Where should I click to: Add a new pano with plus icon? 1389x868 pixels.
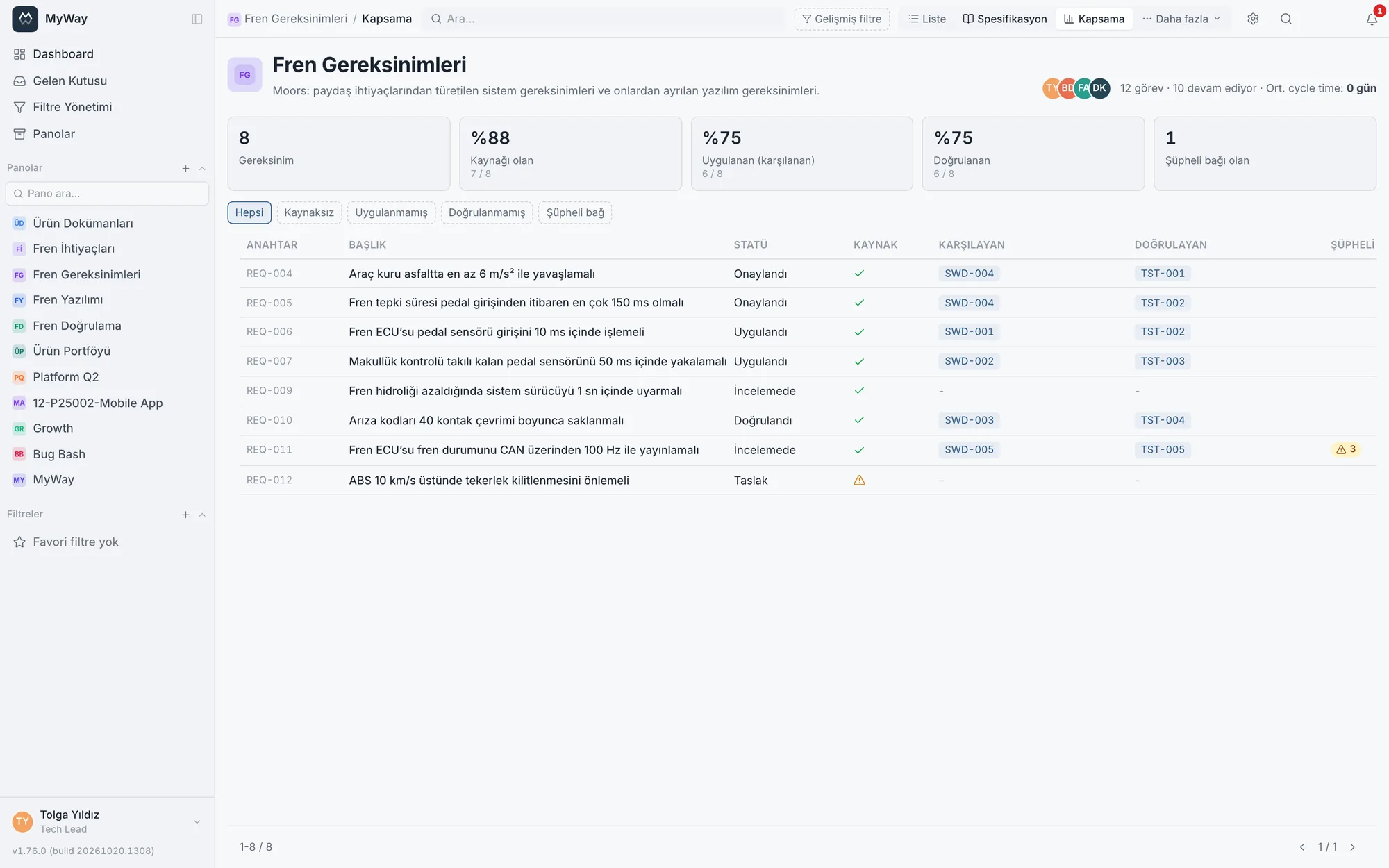pos(185,168)
